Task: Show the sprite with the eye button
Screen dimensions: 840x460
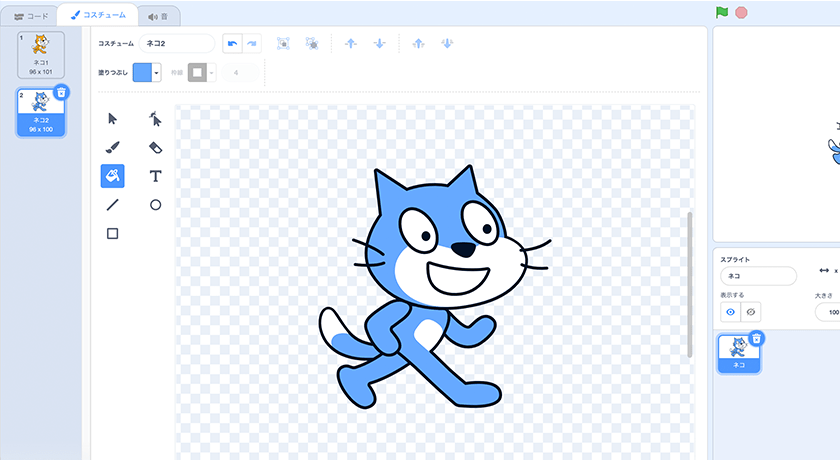Action: (730, 312)
